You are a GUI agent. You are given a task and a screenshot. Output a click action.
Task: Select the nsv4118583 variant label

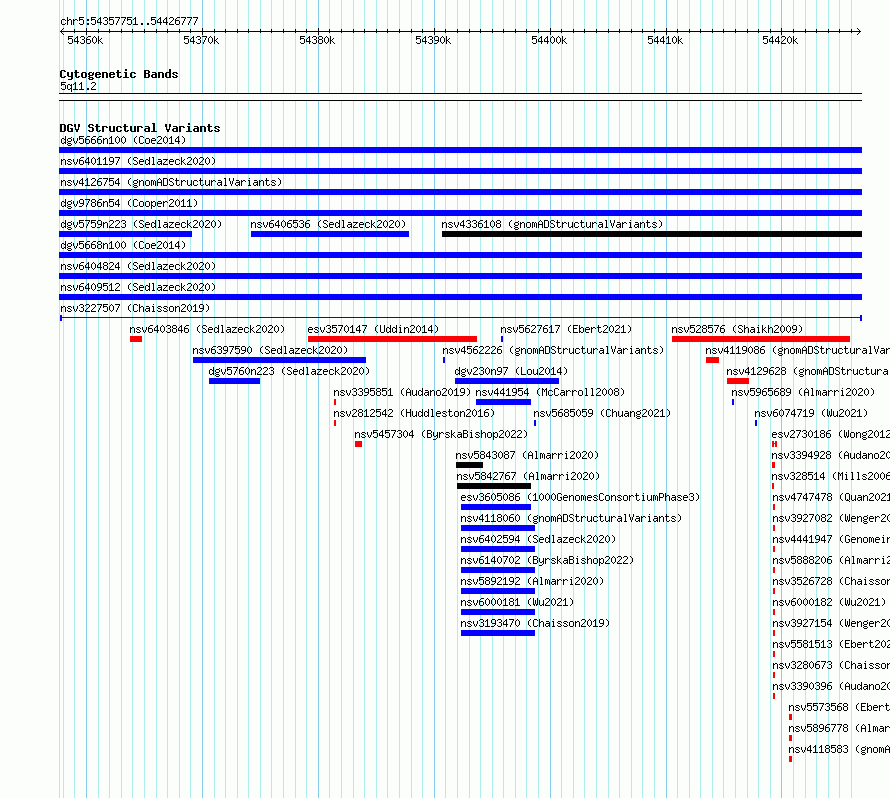(839, 749)
